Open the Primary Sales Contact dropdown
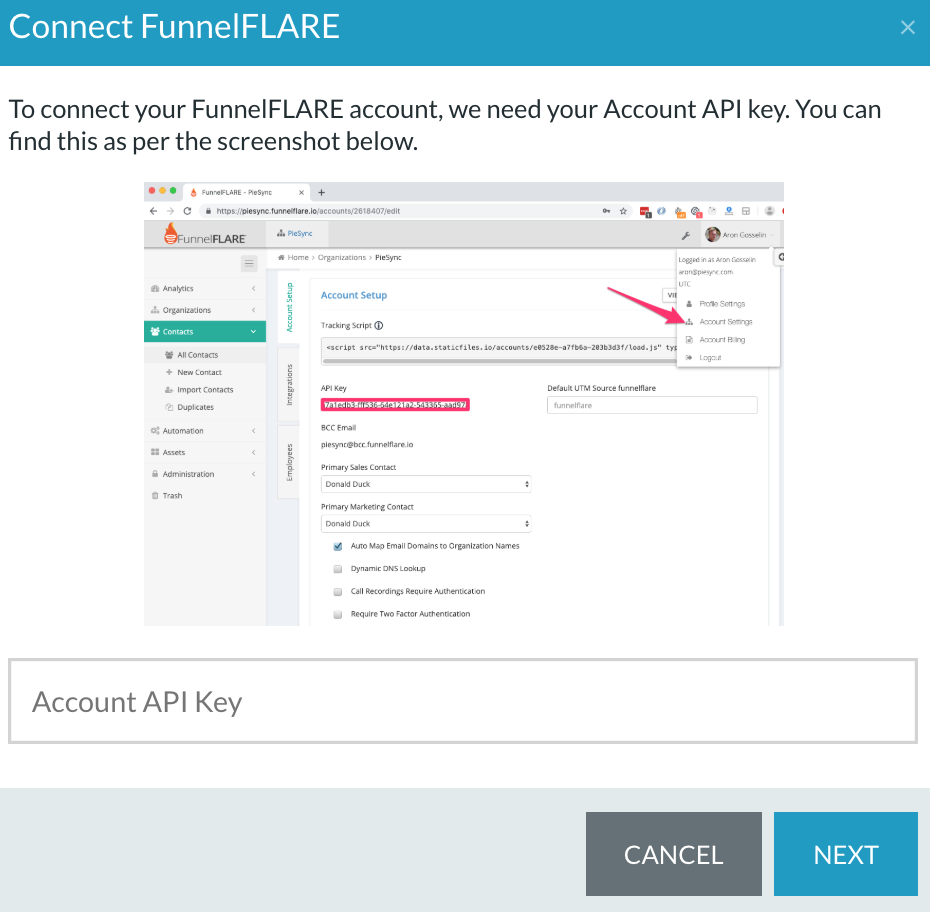 click(x=426, y=484)
